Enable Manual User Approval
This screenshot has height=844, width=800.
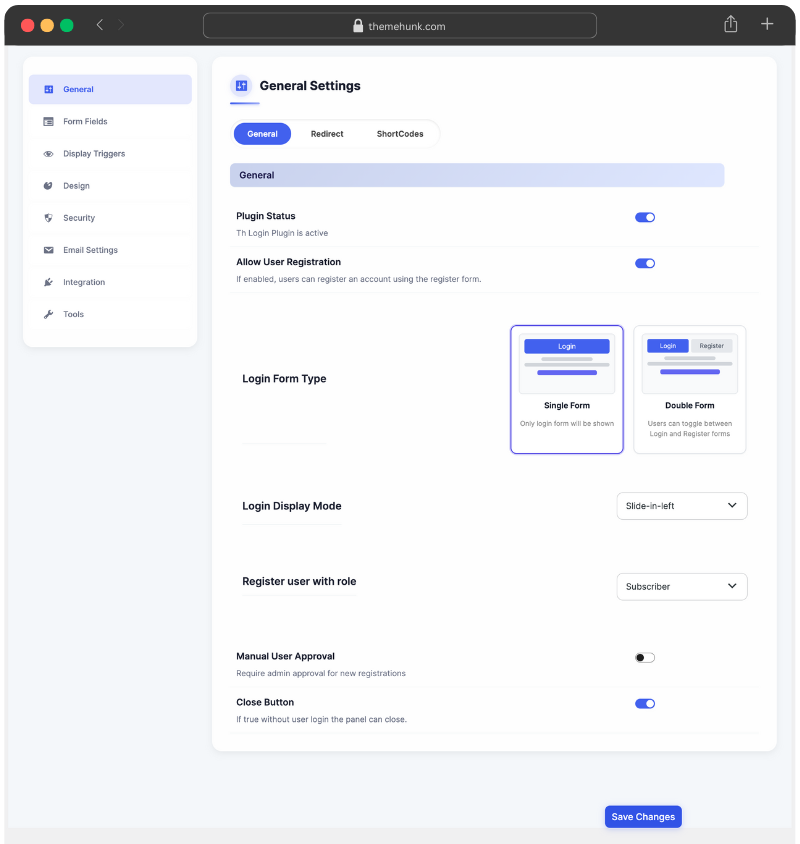(x=645, y=657)
